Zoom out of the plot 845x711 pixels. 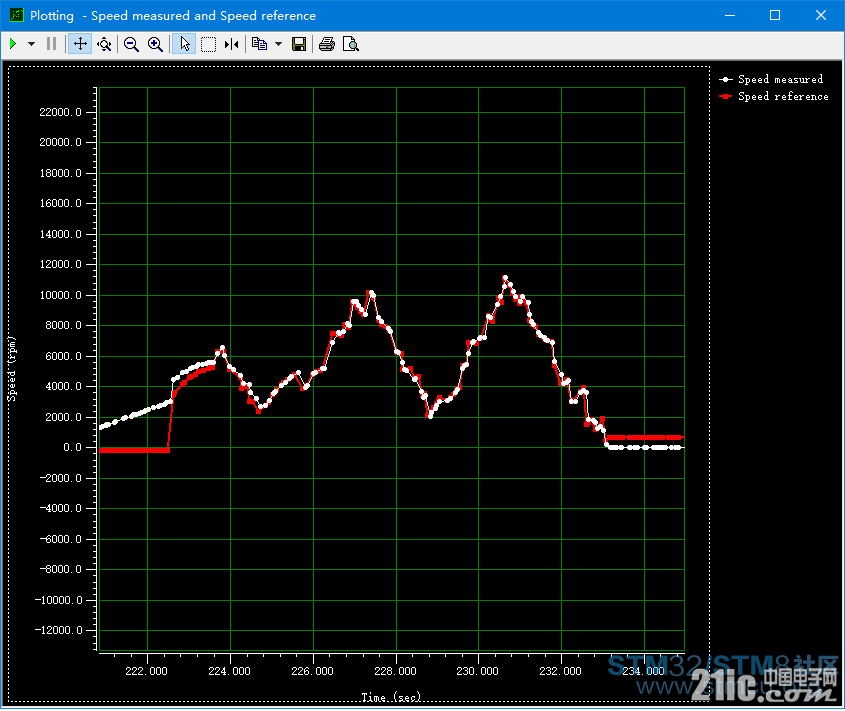click(131, 44)
